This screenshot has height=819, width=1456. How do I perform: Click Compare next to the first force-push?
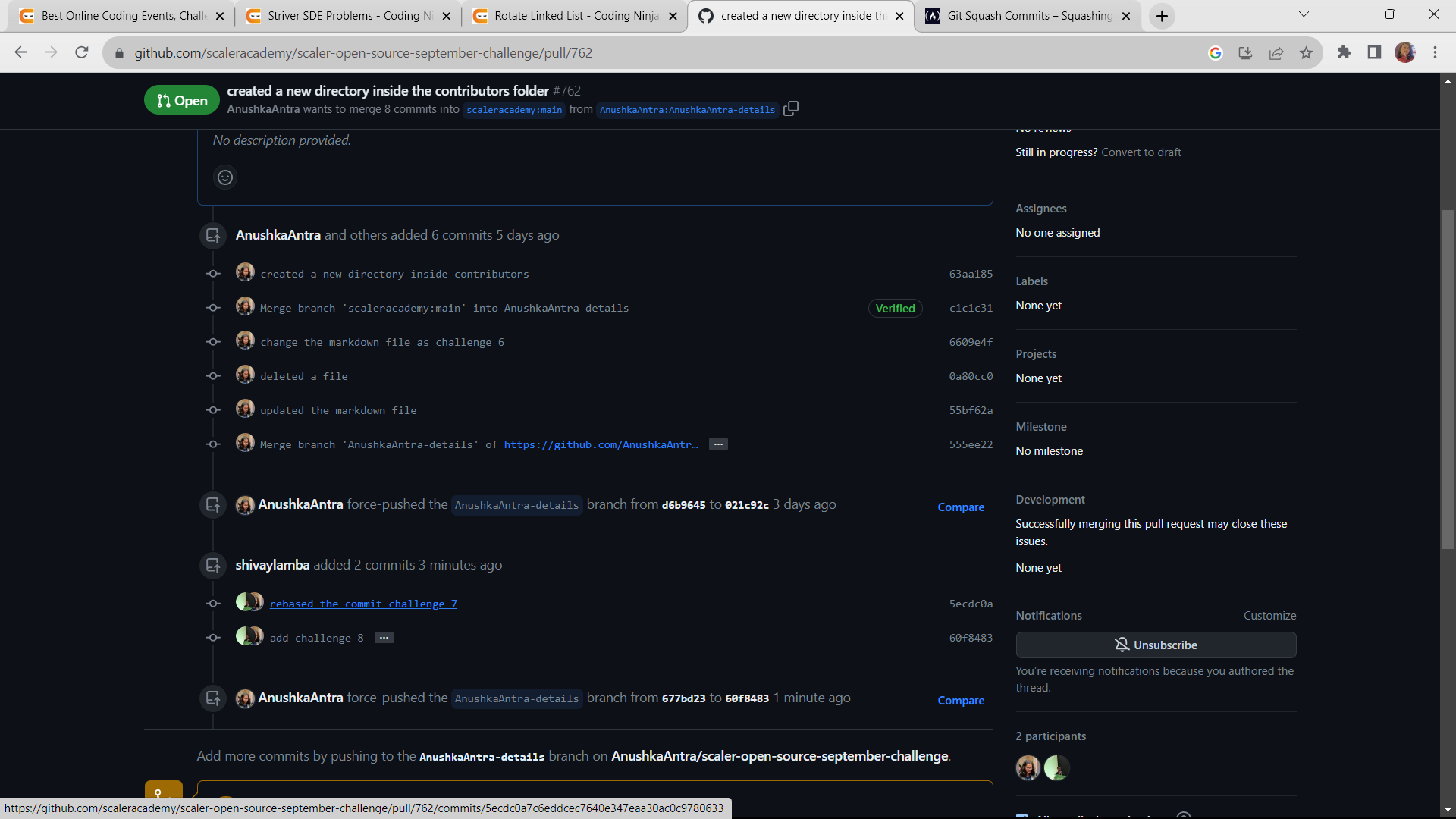coord(961,507)
